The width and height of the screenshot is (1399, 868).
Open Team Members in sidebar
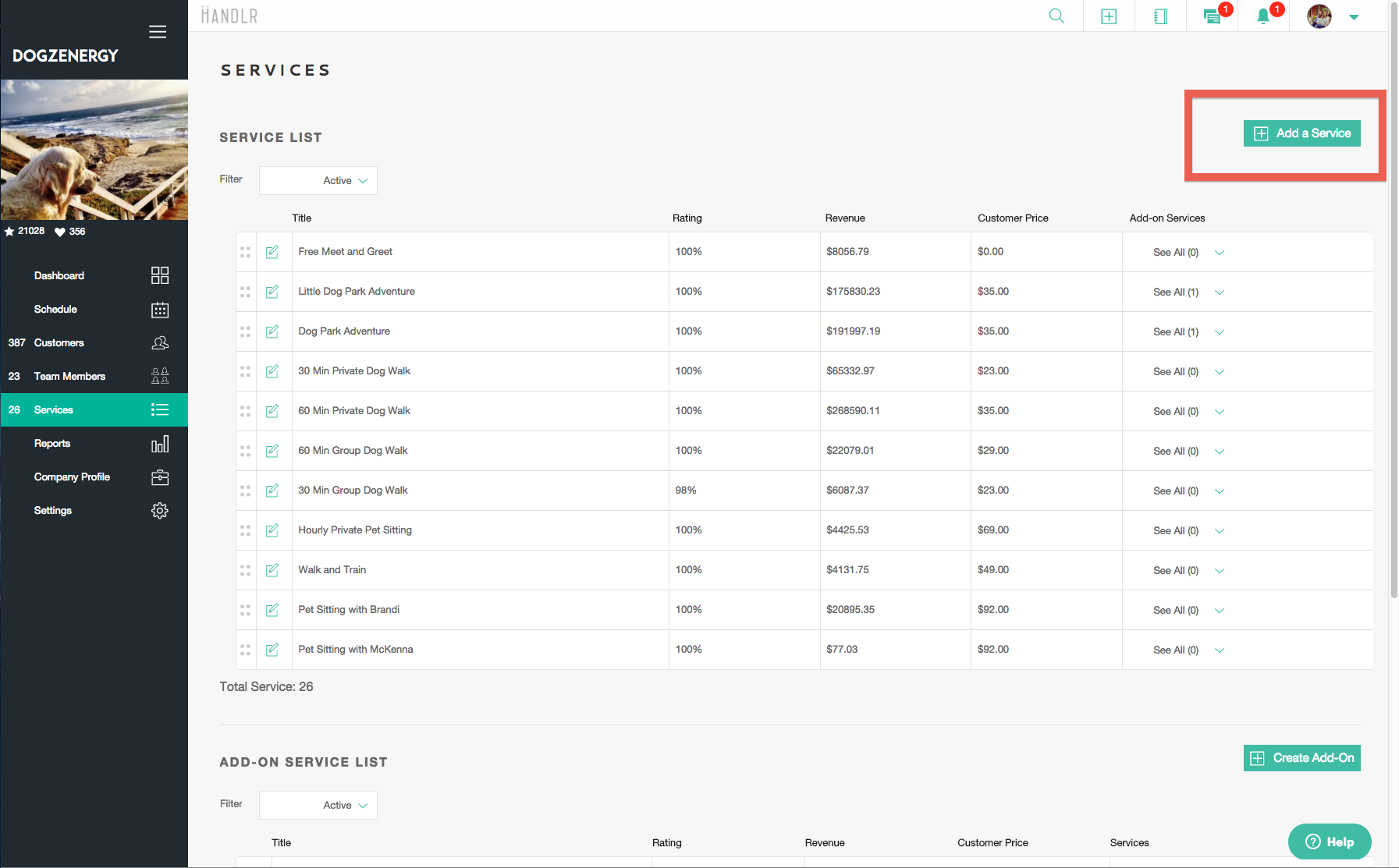click(x=69, y=377)
